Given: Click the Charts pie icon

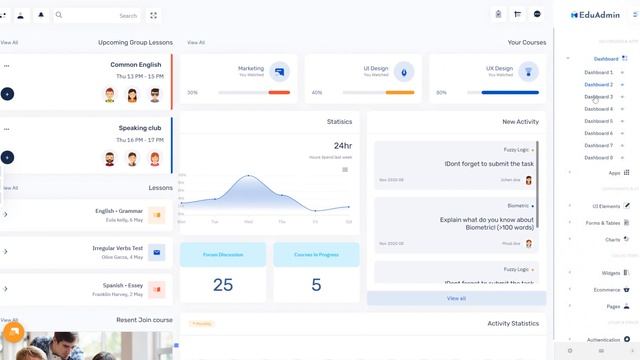Looking at the screenshot, I should point(627,239).
